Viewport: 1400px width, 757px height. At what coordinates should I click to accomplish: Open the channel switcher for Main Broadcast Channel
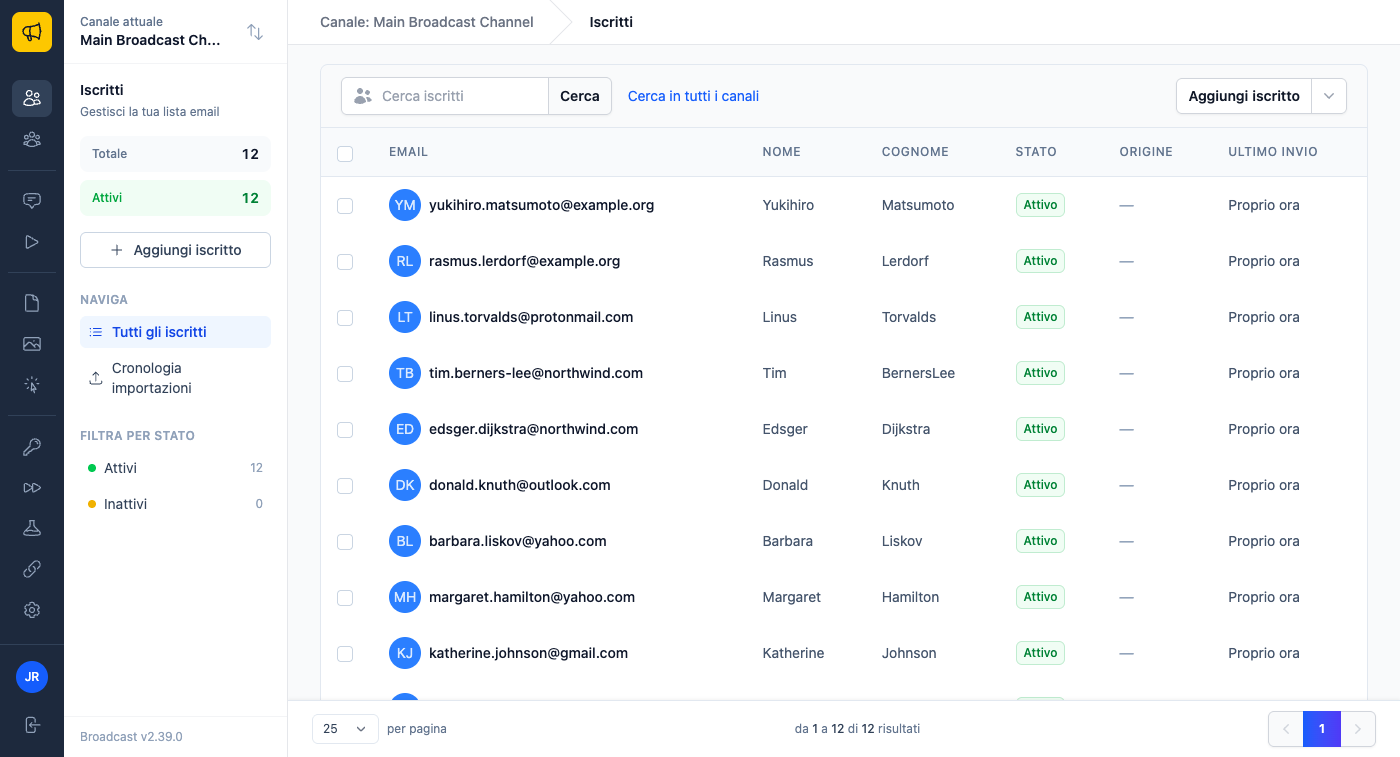point(255,32)
